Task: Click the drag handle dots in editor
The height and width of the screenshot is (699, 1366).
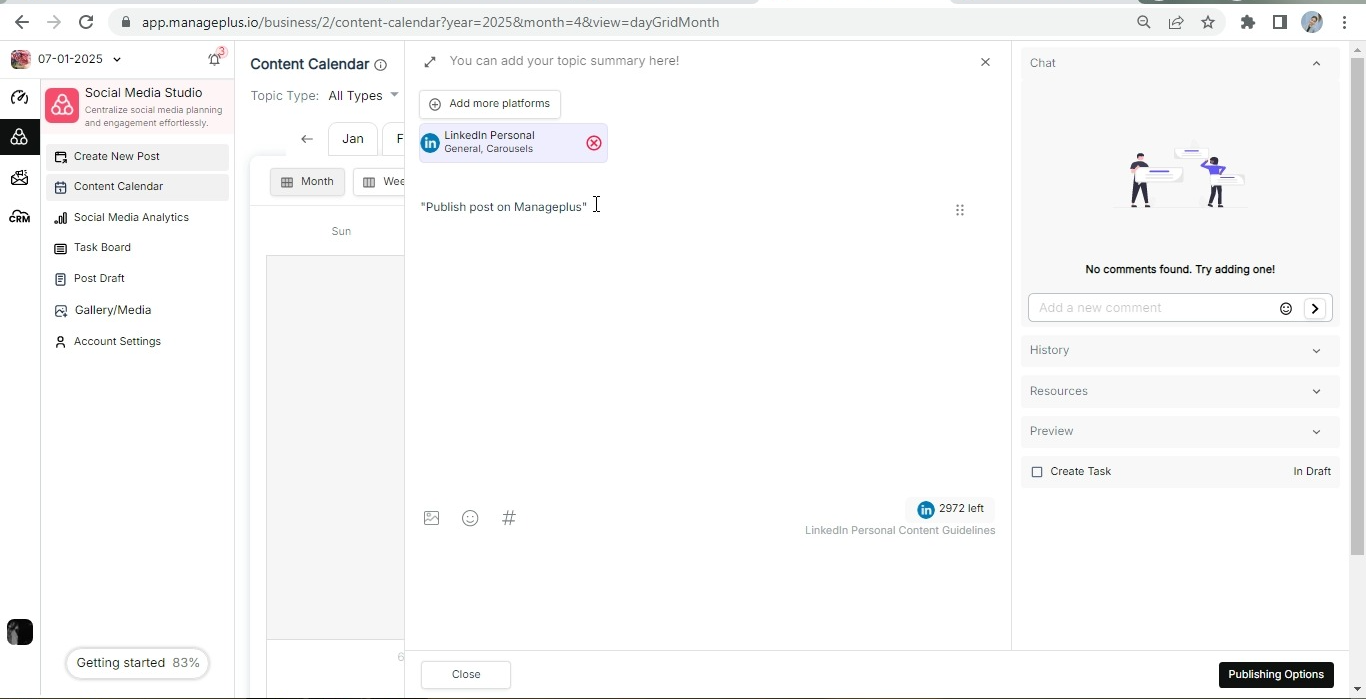Action: coord(960,210)
